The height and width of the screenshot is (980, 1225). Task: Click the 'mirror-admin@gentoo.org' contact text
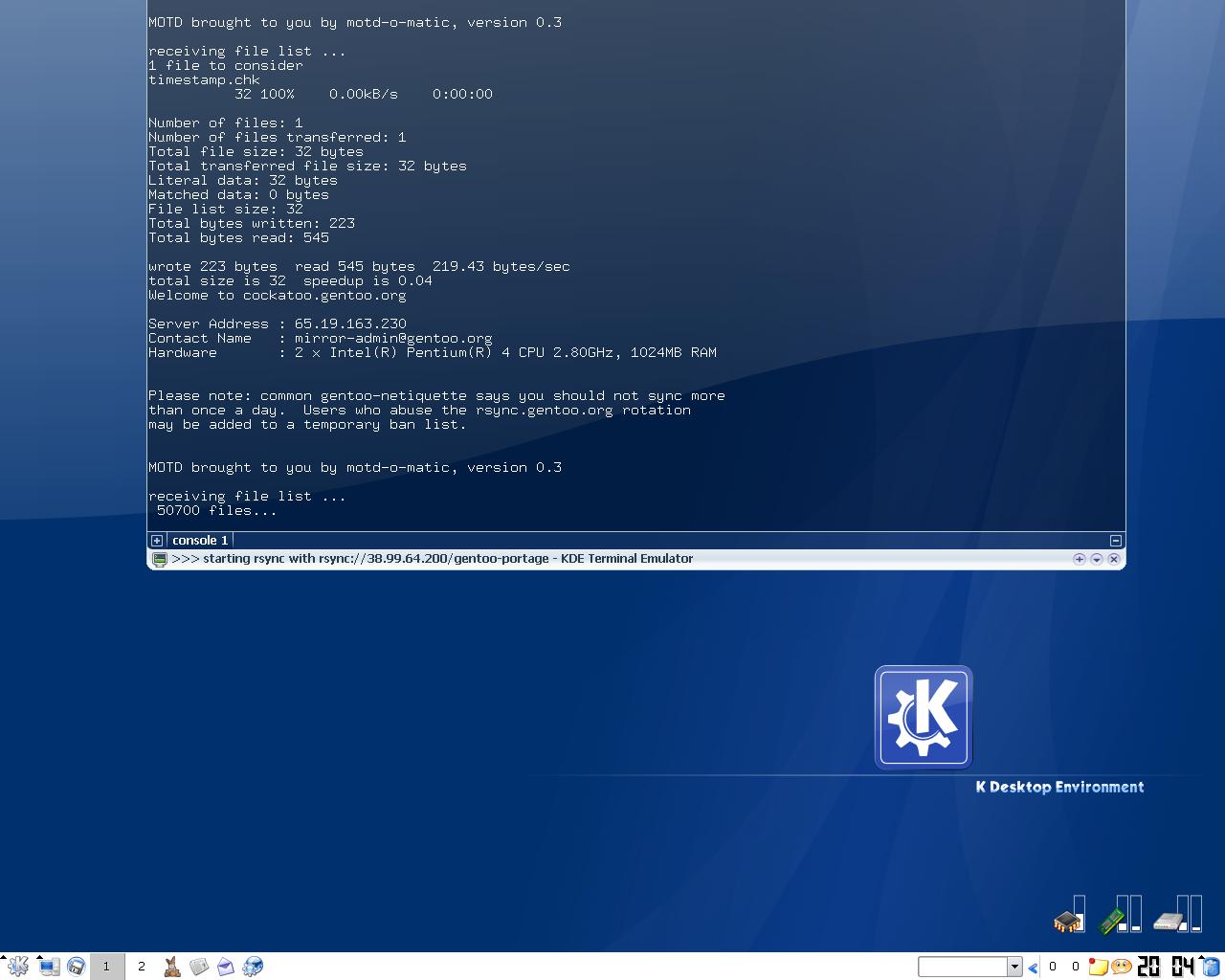coord(393,339)
